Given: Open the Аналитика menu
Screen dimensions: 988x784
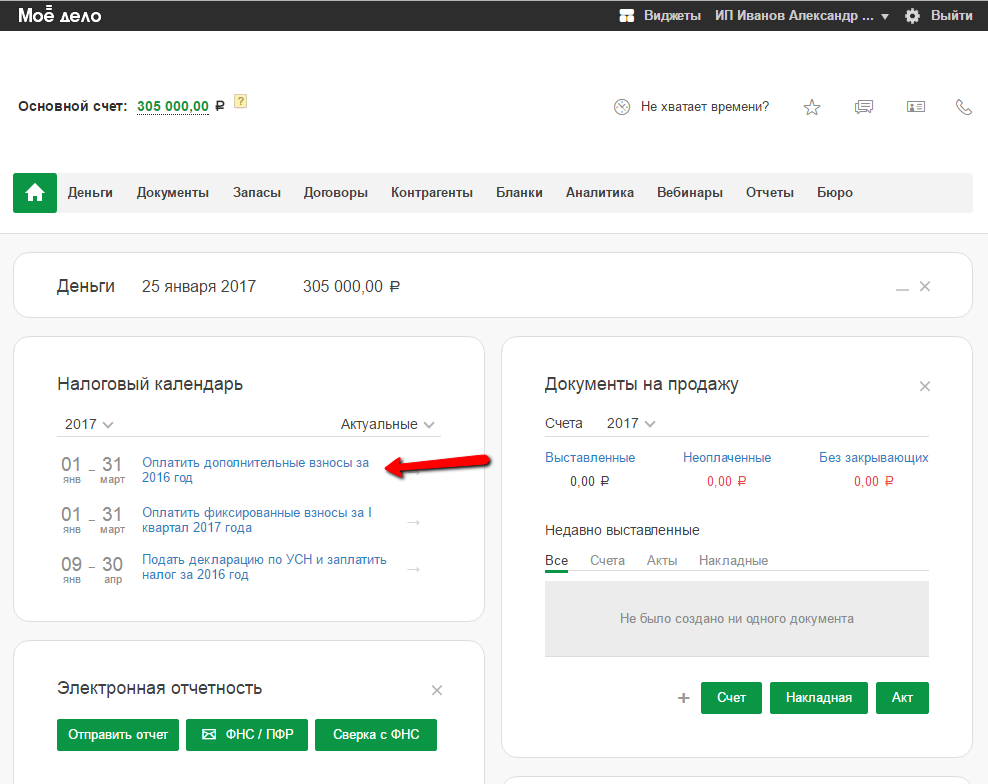Looking at the screenshot, I should click(600, 193).
